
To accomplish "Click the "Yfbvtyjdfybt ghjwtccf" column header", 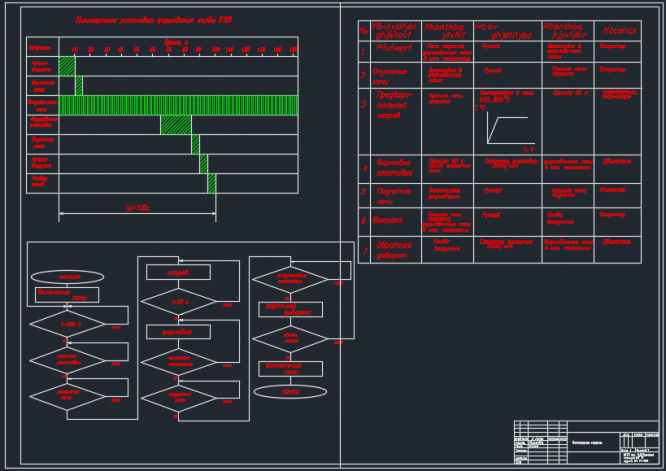I will [396, 31].
